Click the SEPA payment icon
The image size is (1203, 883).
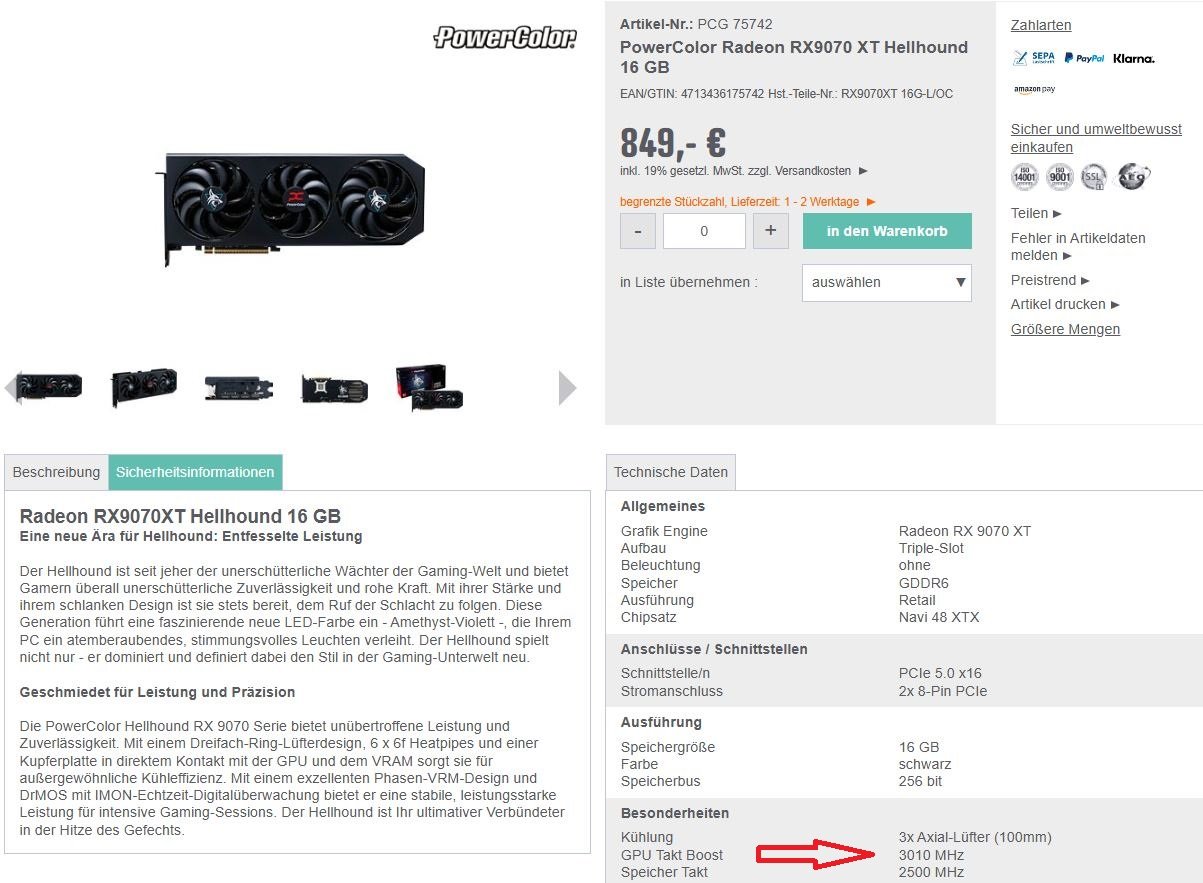point(1034,58)
